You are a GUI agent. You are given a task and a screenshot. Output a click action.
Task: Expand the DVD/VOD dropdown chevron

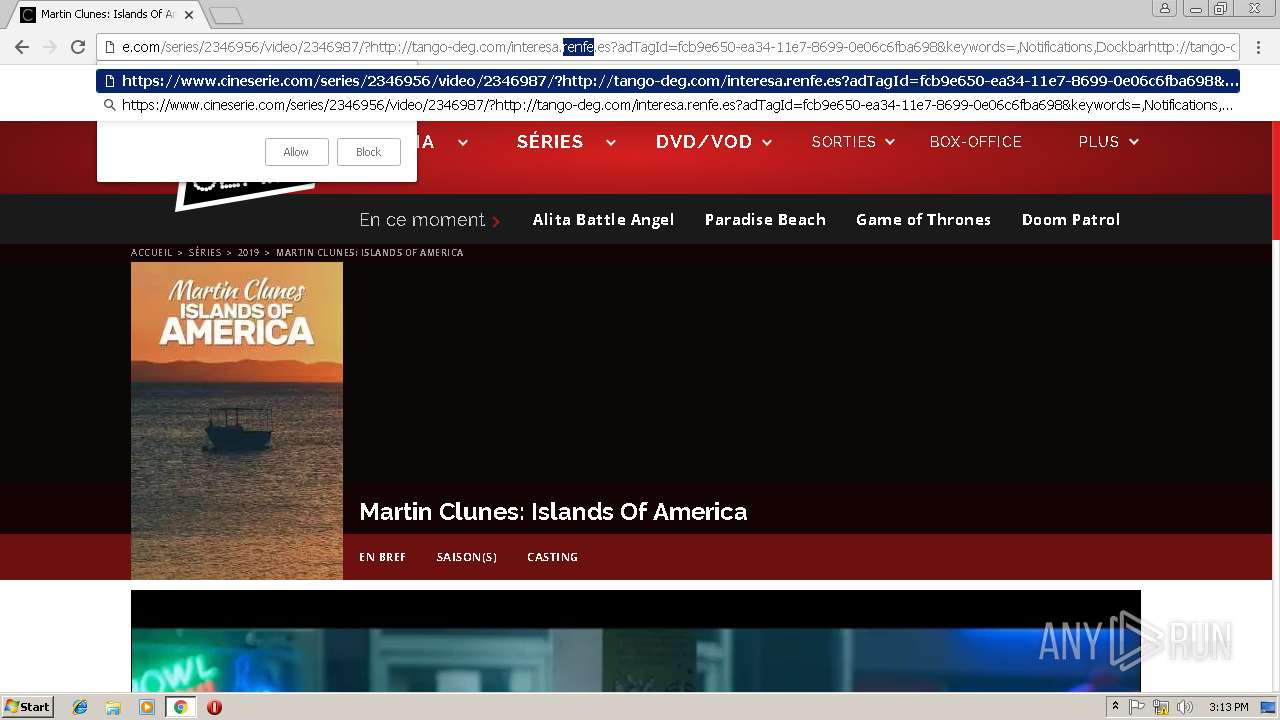point(767,143)
